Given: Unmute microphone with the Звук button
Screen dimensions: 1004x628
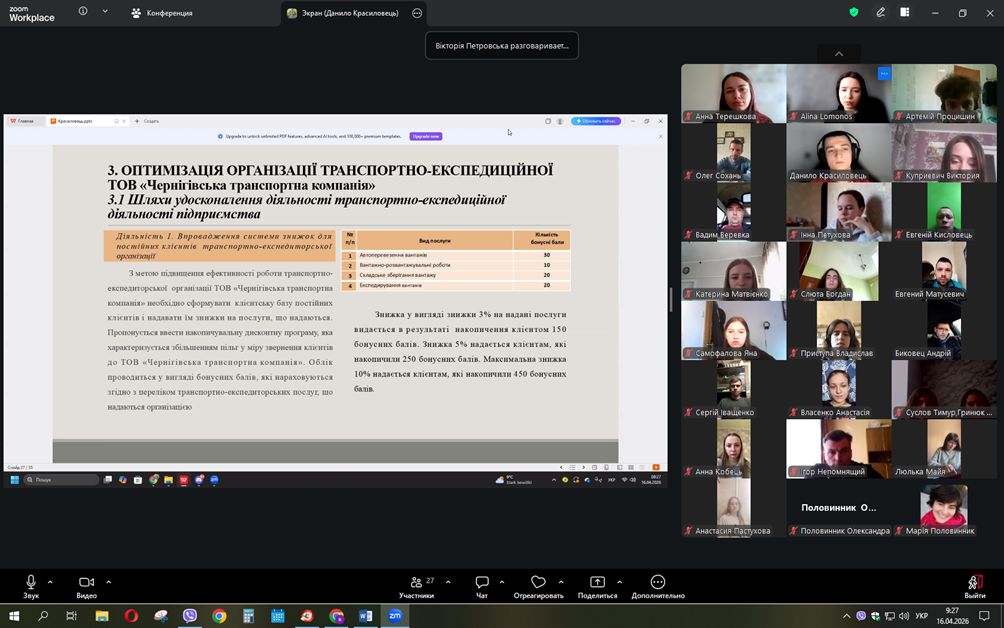Looking at the screenshot, I should point(31,583).
